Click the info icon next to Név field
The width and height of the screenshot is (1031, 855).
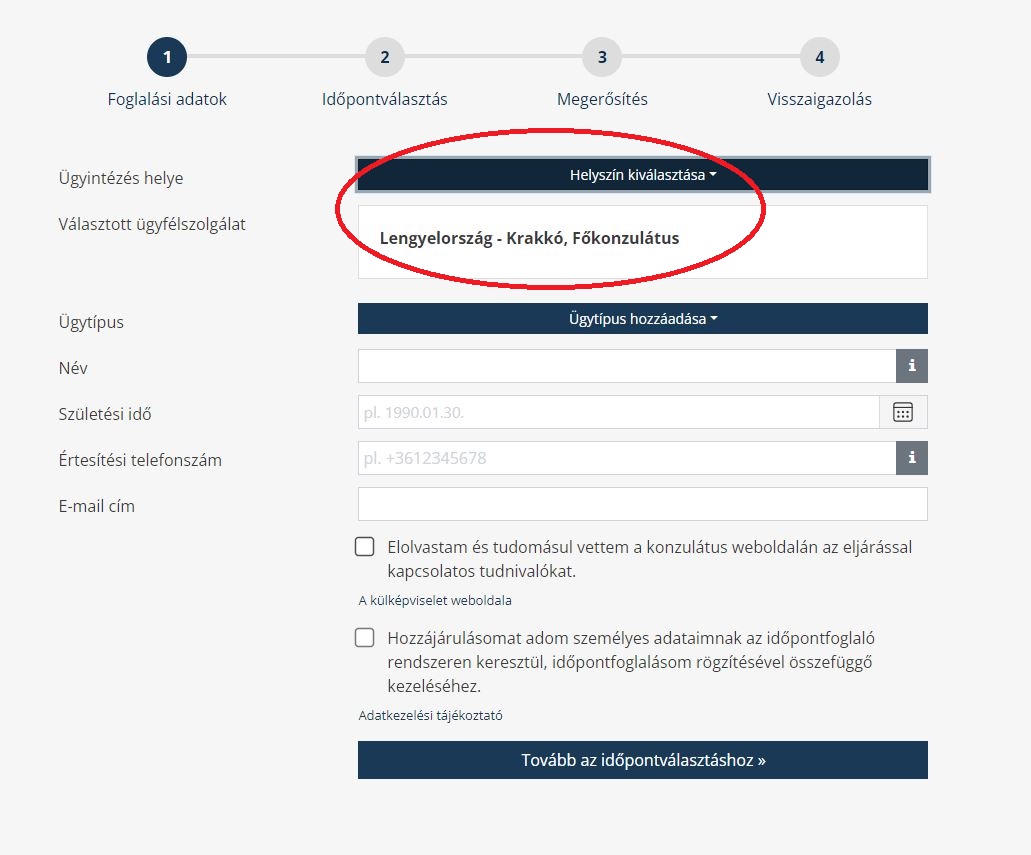coord(911,366)
